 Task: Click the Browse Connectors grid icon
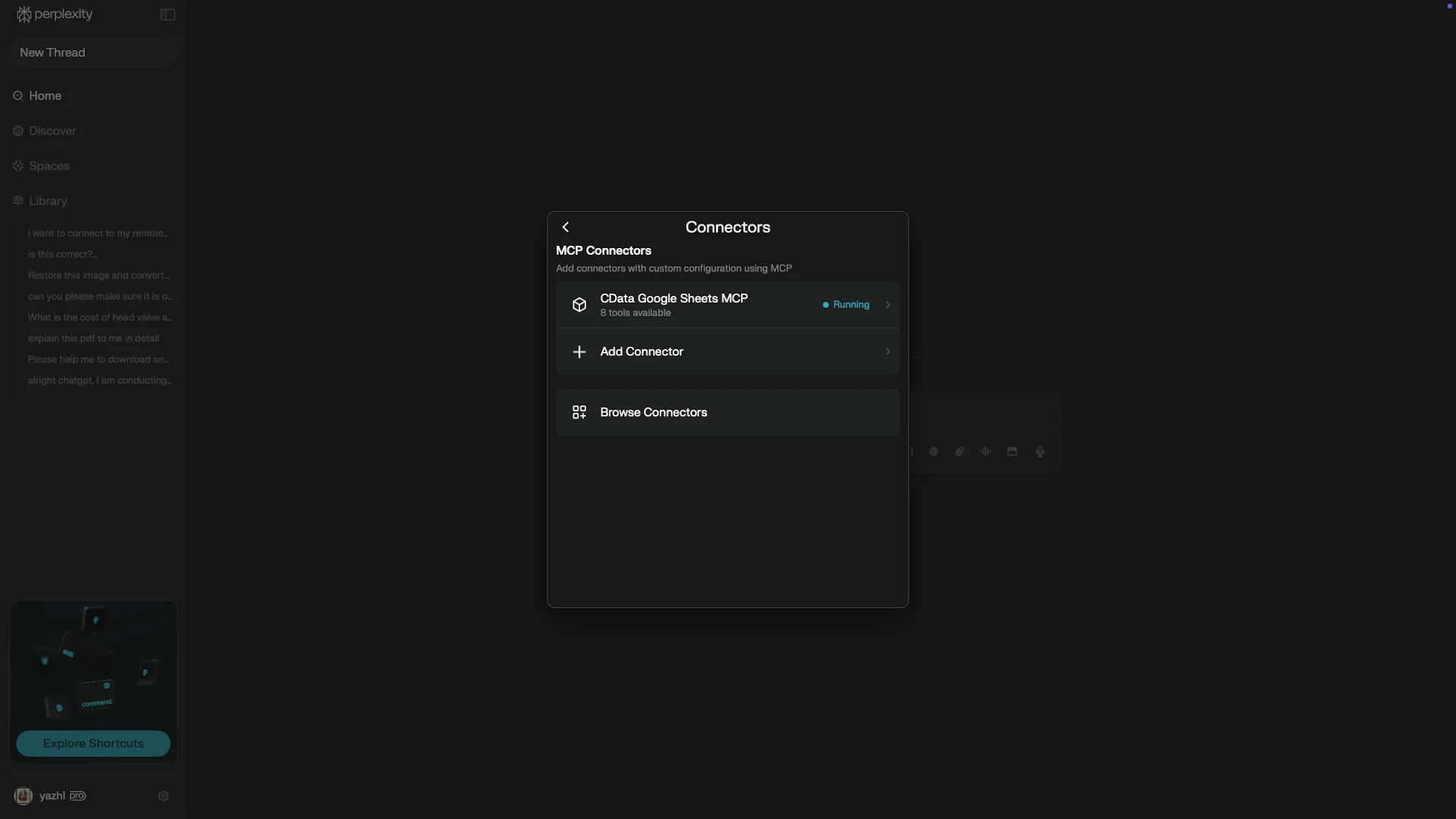pos(579,413)
